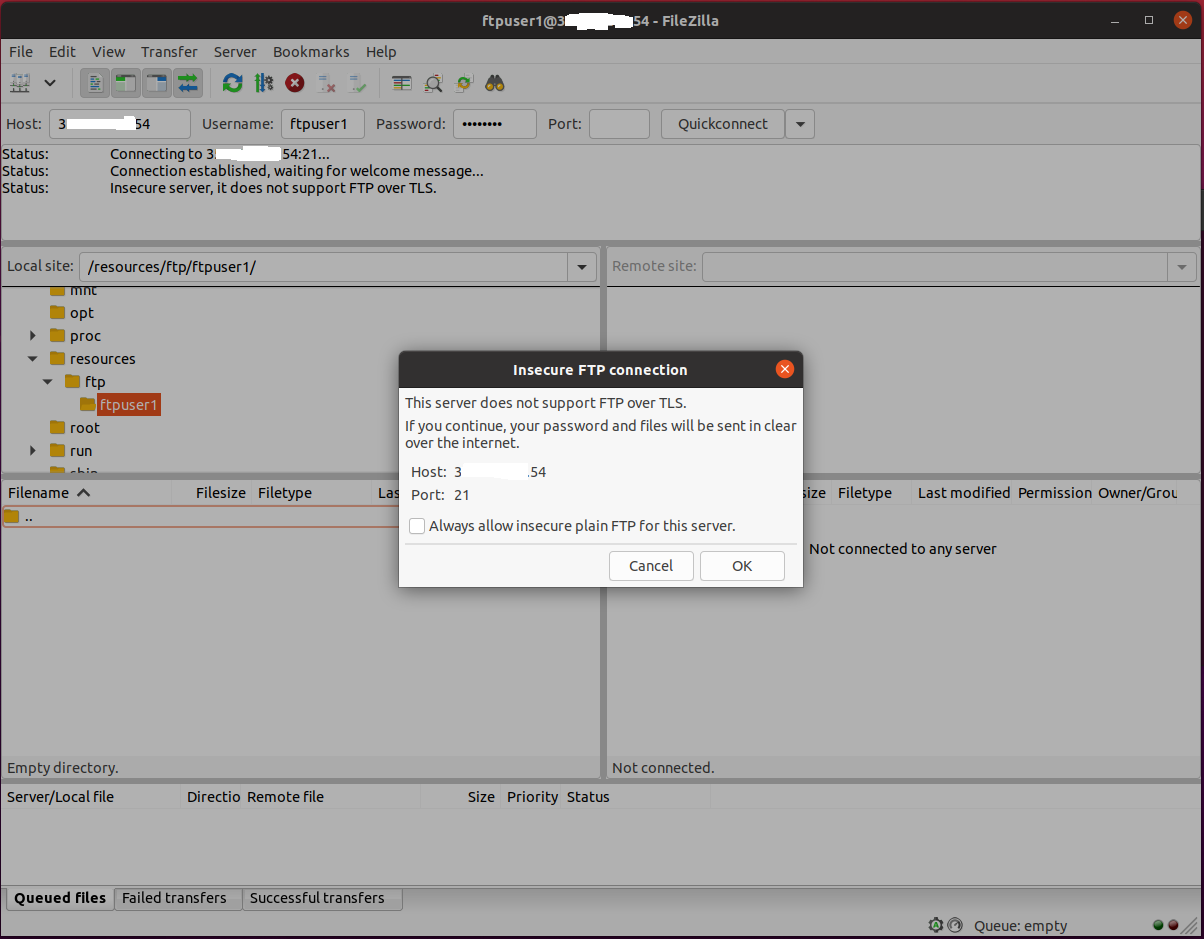This screenshot has width=1204, height=939.
Task: Expand the proc folder in tree
Action: pos(33,336)
